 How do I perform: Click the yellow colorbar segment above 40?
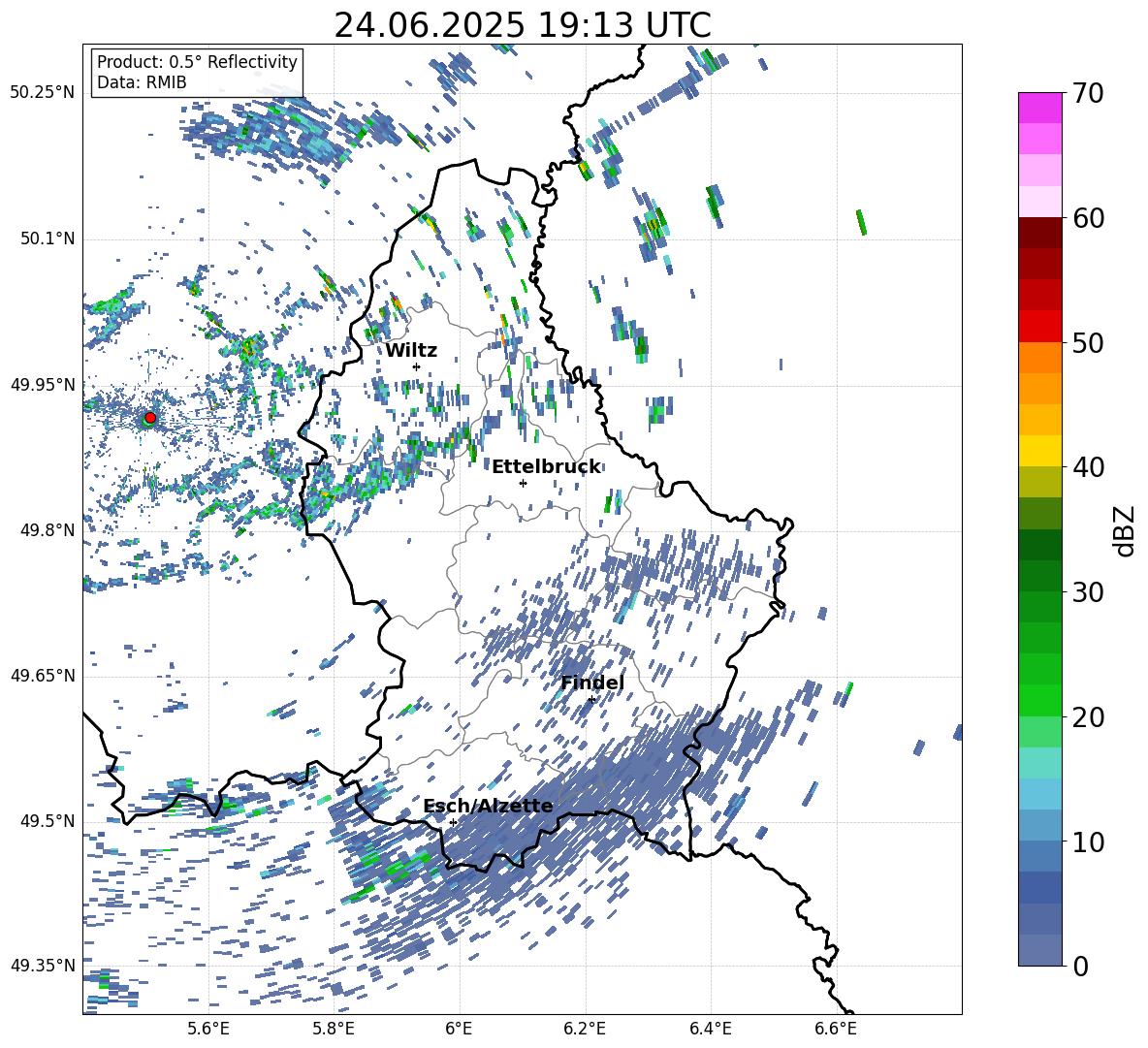pos(1039,451)
